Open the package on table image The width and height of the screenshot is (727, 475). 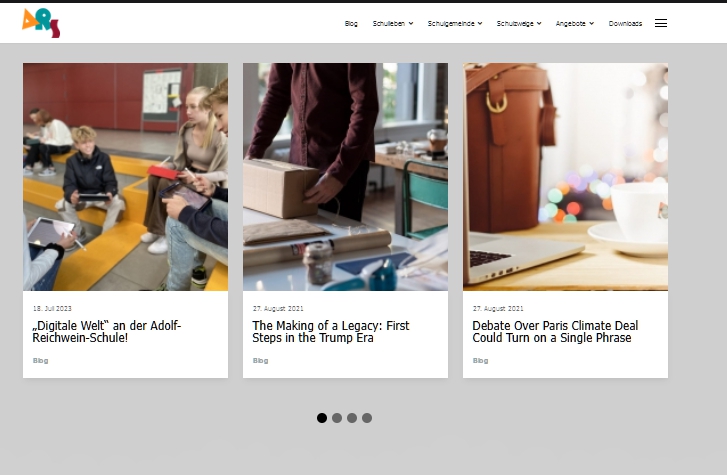345,177
